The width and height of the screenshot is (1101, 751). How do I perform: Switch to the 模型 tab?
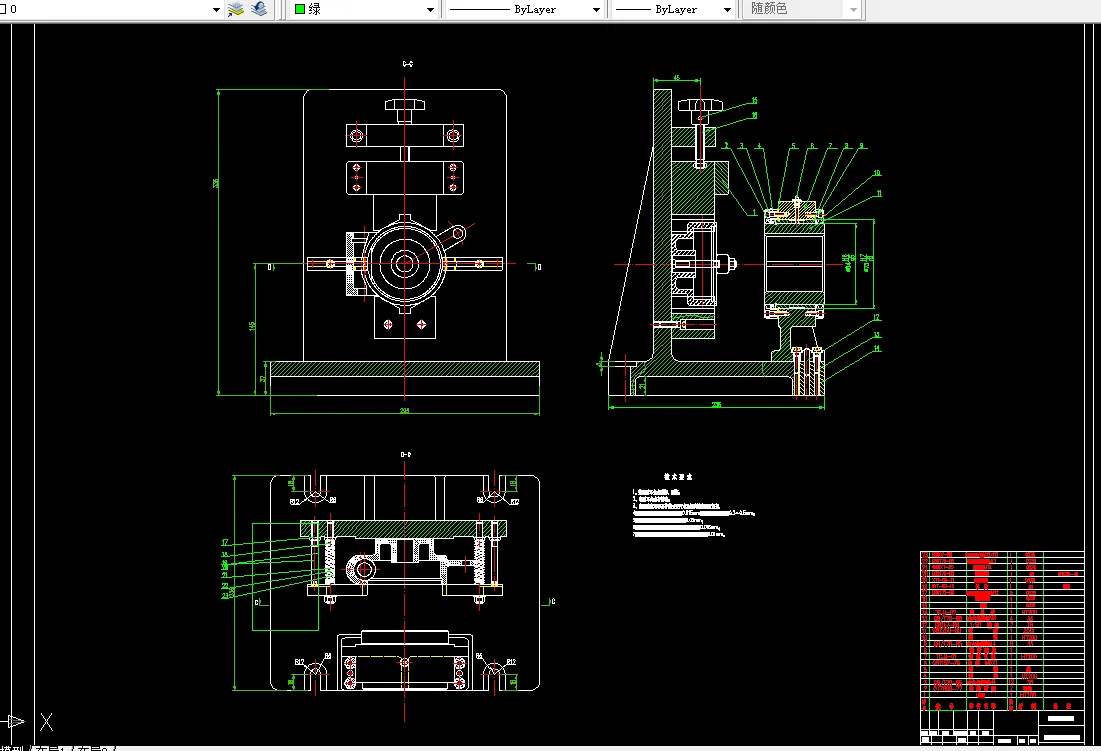[x=12, y=748]
